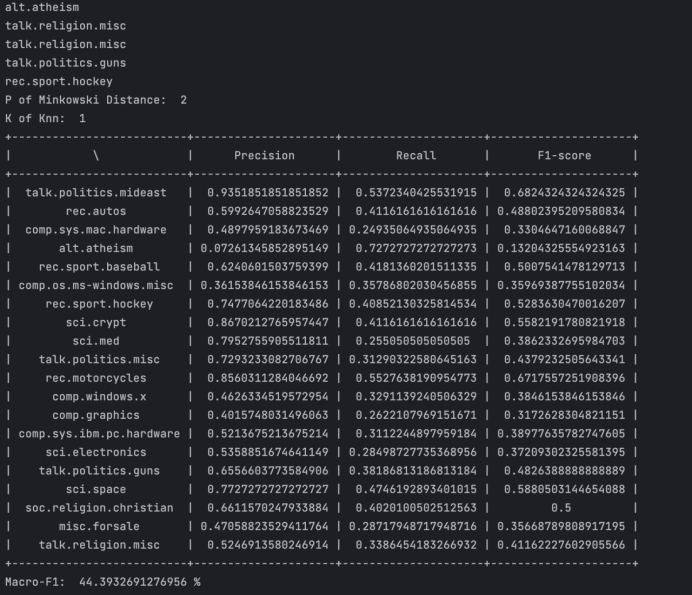
Task: Click the Macro-F1 result line
Action: pos(102,581)
